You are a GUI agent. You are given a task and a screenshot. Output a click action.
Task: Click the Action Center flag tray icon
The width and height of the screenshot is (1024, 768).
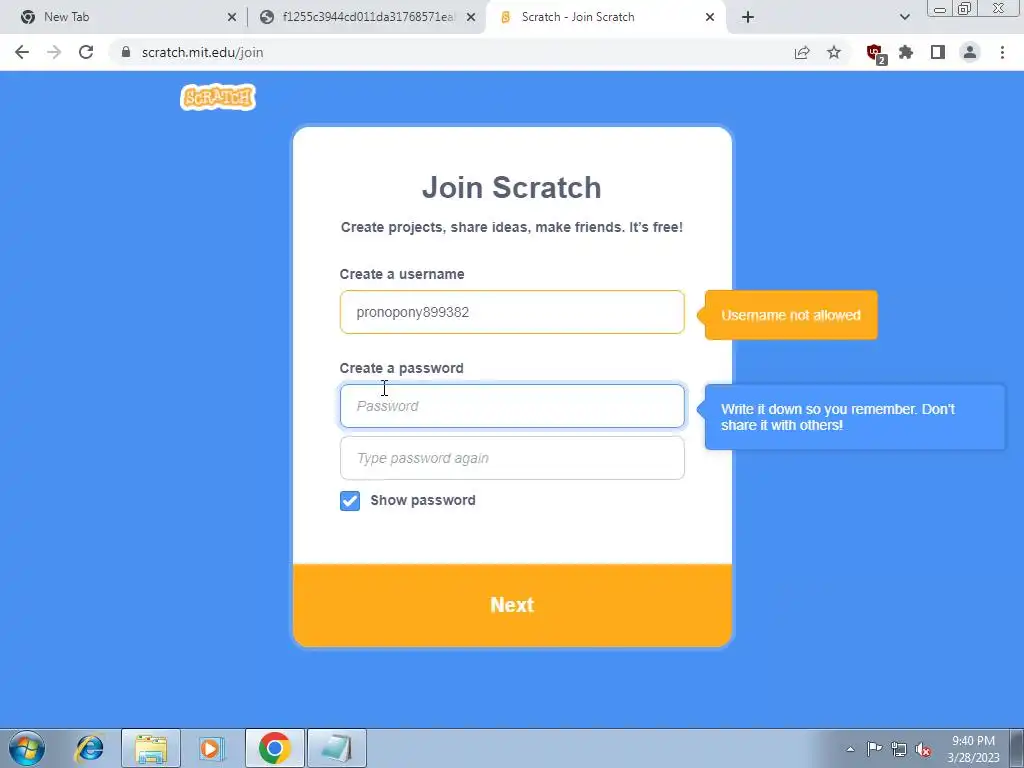(874, 749)
